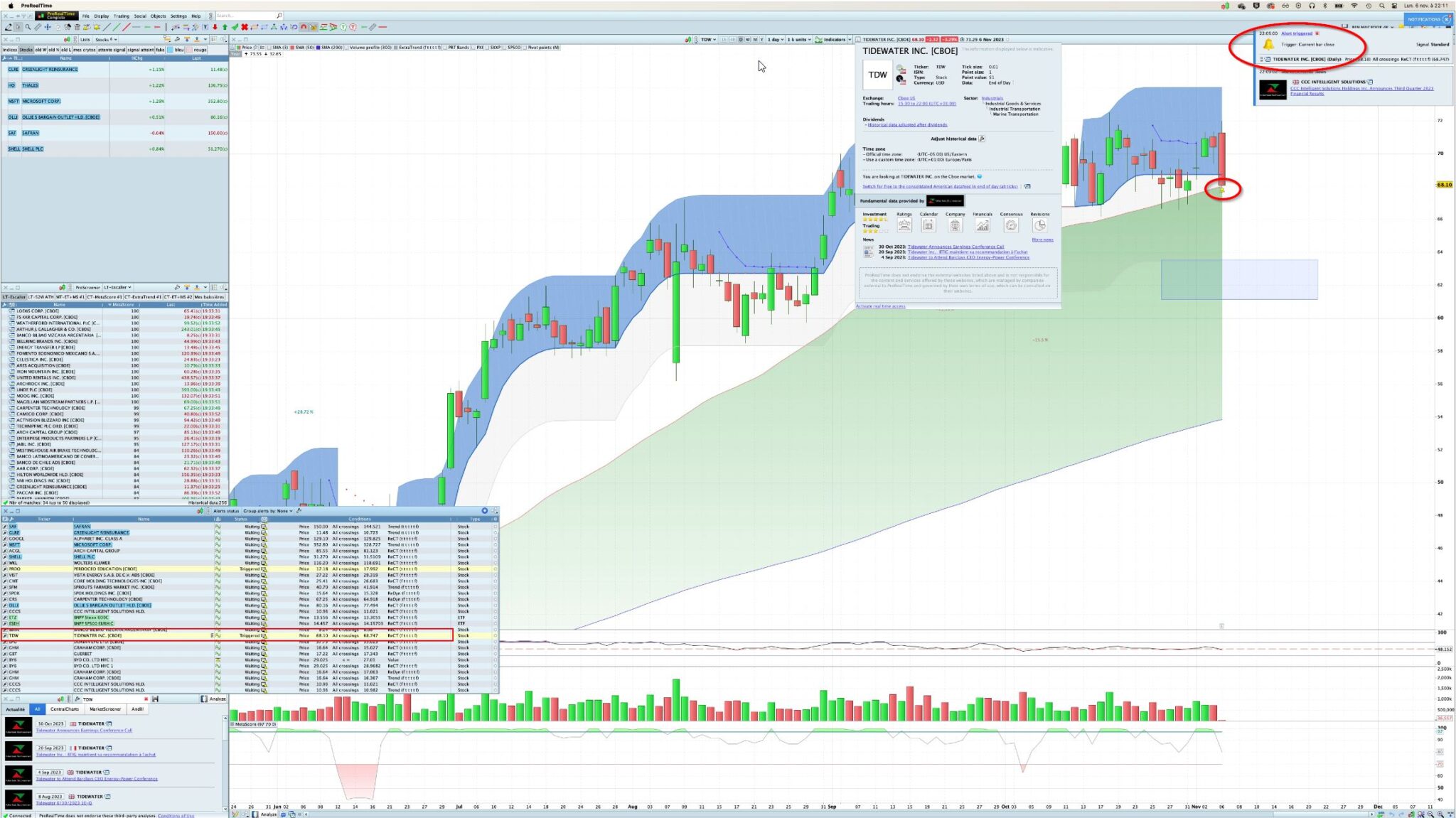Enable the PRT Bands checkbox
The image size is (1456, 818).
click(445, 48)
